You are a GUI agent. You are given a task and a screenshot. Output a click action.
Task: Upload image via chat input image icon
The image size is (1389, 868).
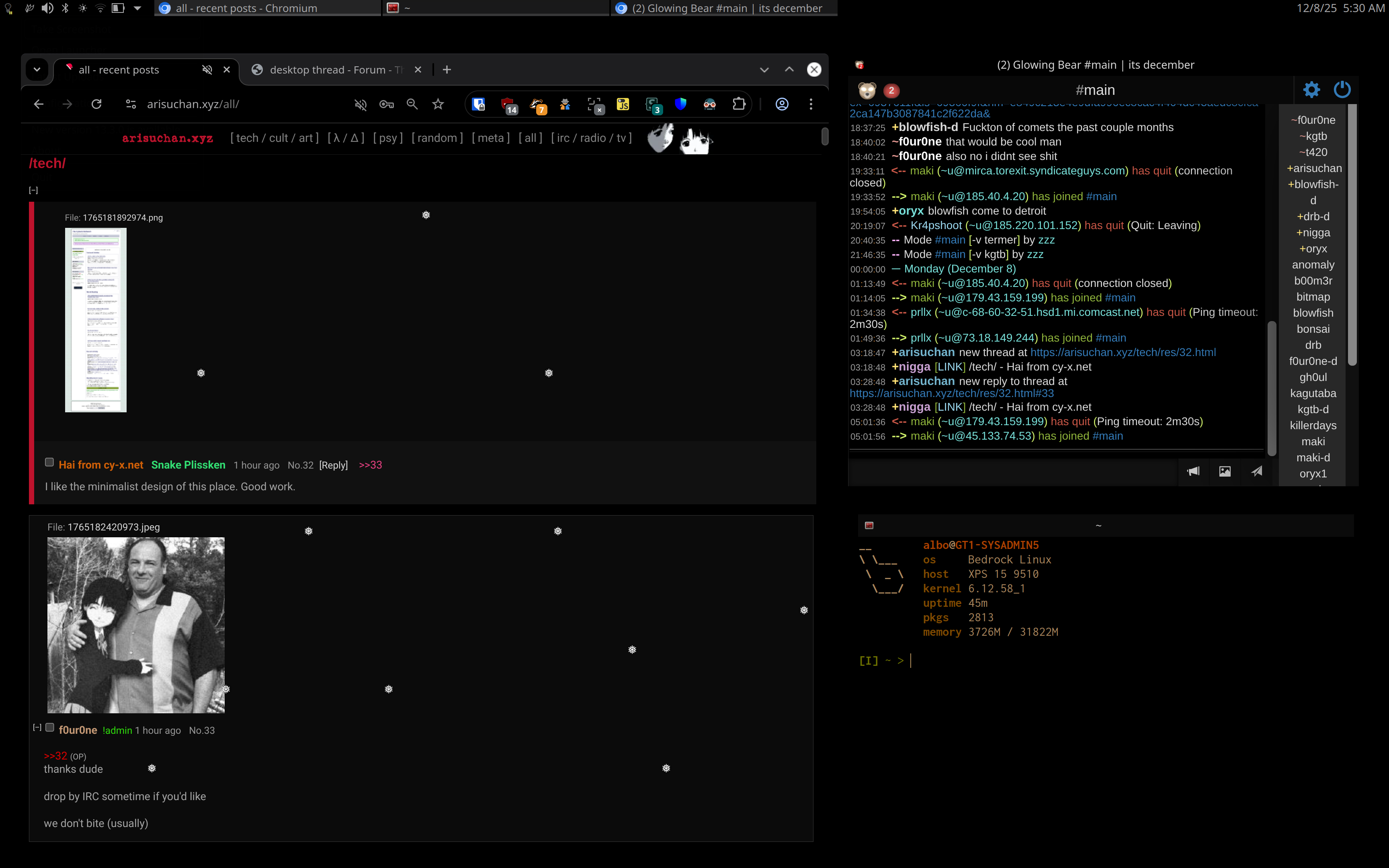(x=1225, y=471)
